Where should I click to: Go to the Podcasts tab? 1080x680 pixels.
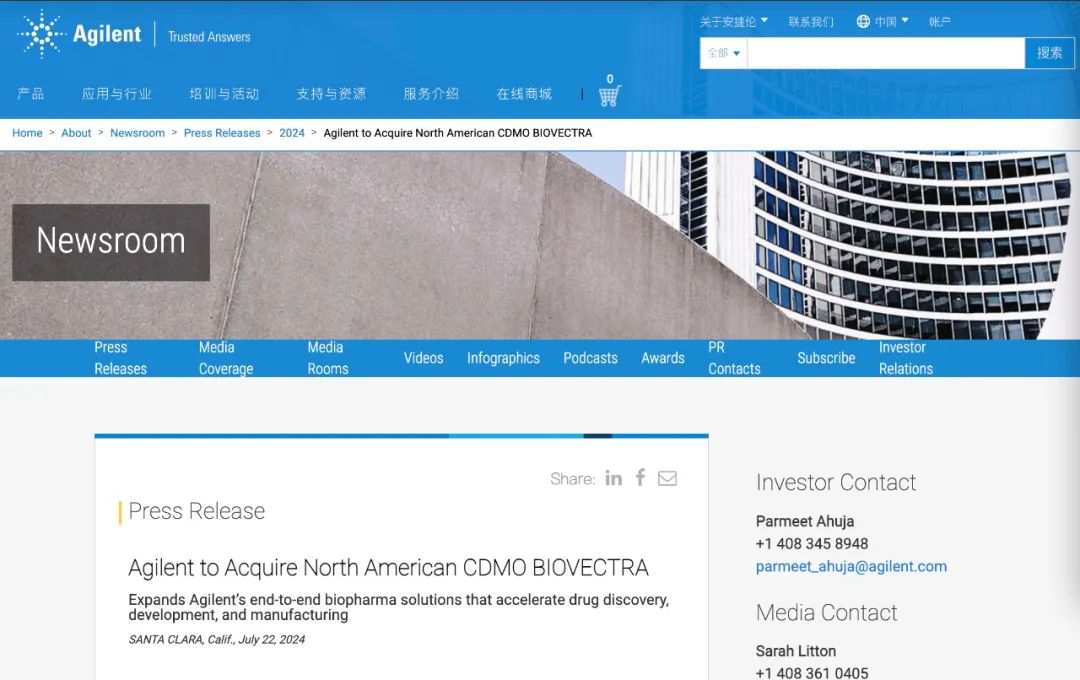(590, 358)
